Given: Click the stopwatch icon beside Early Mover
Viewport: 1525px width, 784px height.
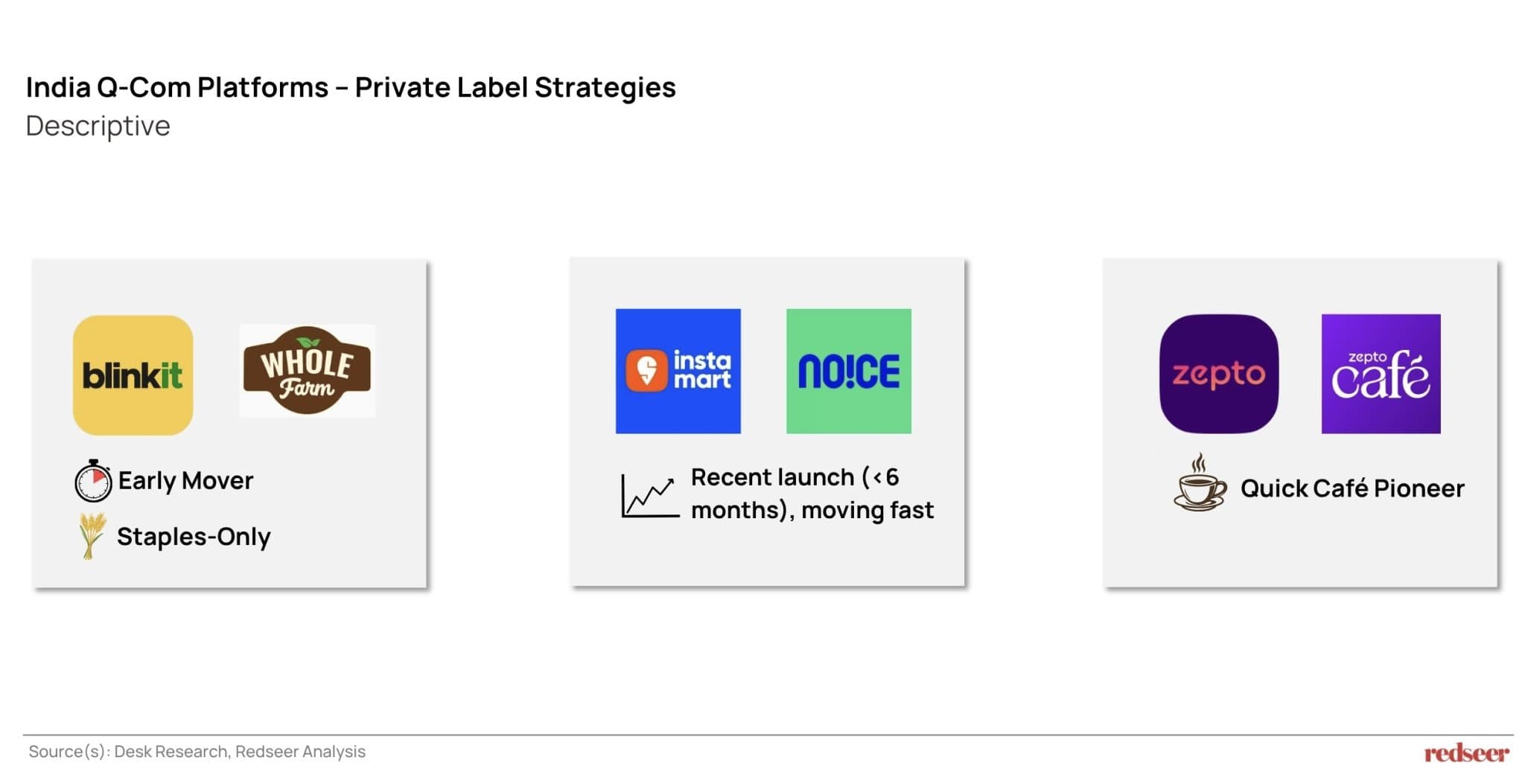Looking at the screenshot, I should point(93,481).
